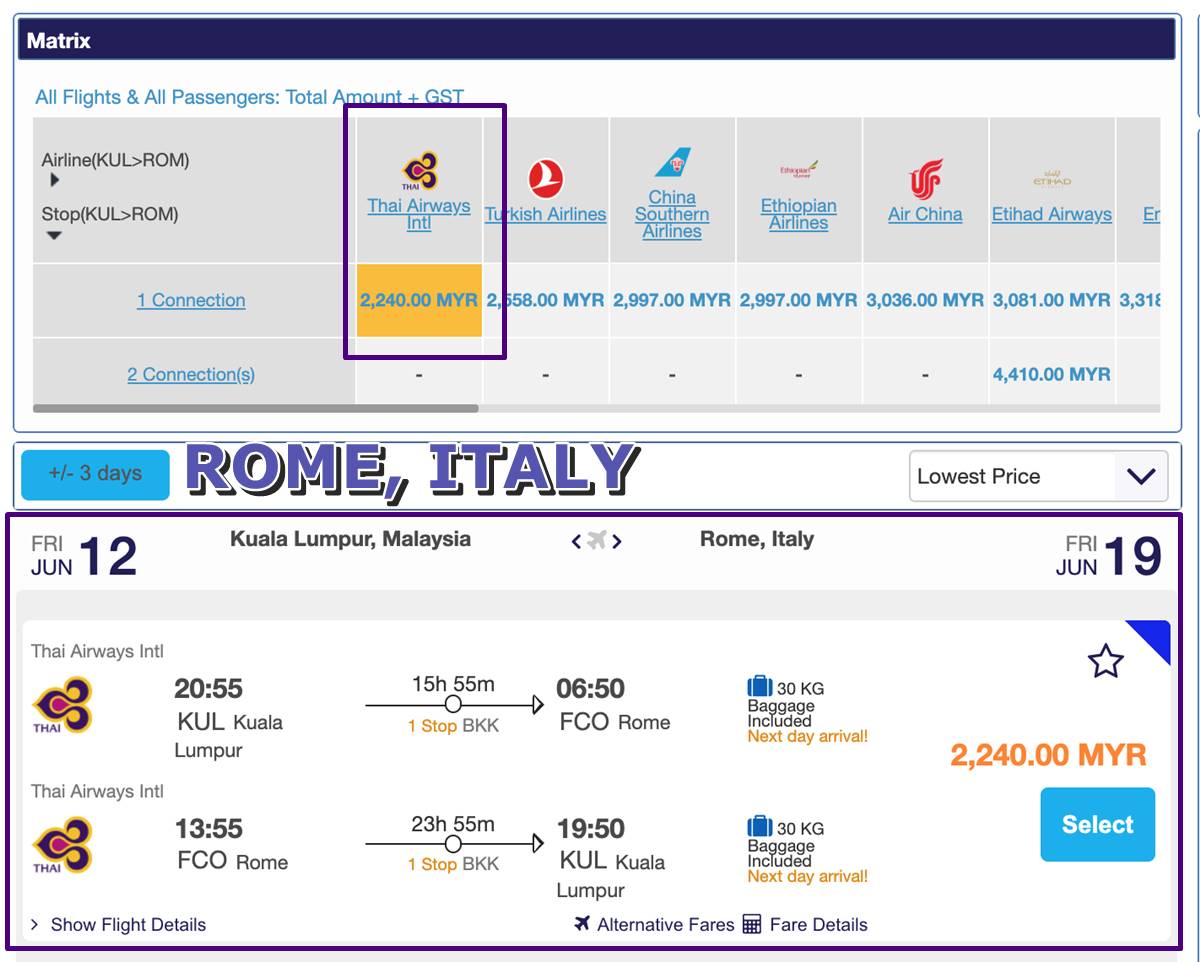Click the 06:50 arrival time
Screen dimensions: 1200x962
pos(591,689)
